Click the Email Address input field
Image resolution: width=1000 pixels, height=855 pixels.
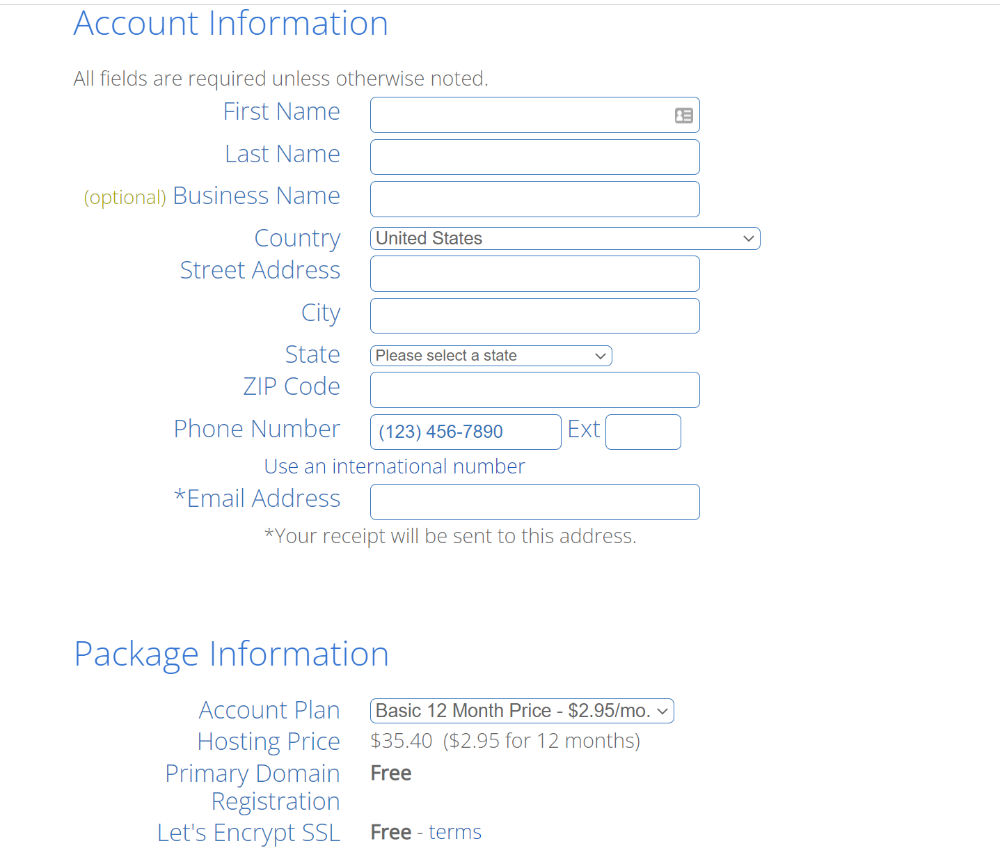point(534,502)
